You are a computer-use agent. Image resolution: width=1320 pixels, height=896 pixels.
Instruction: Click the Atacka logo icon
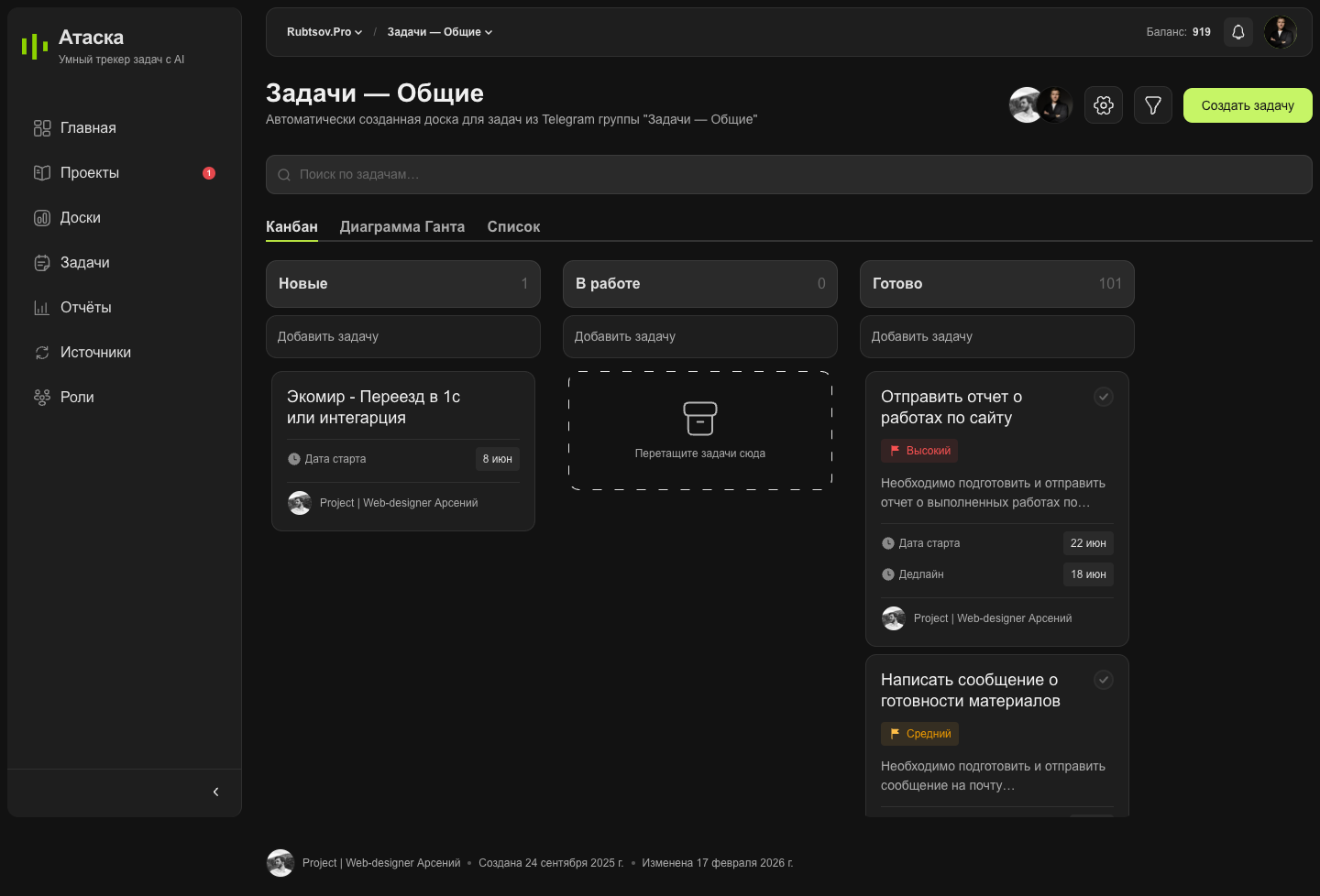pos(35,46)
